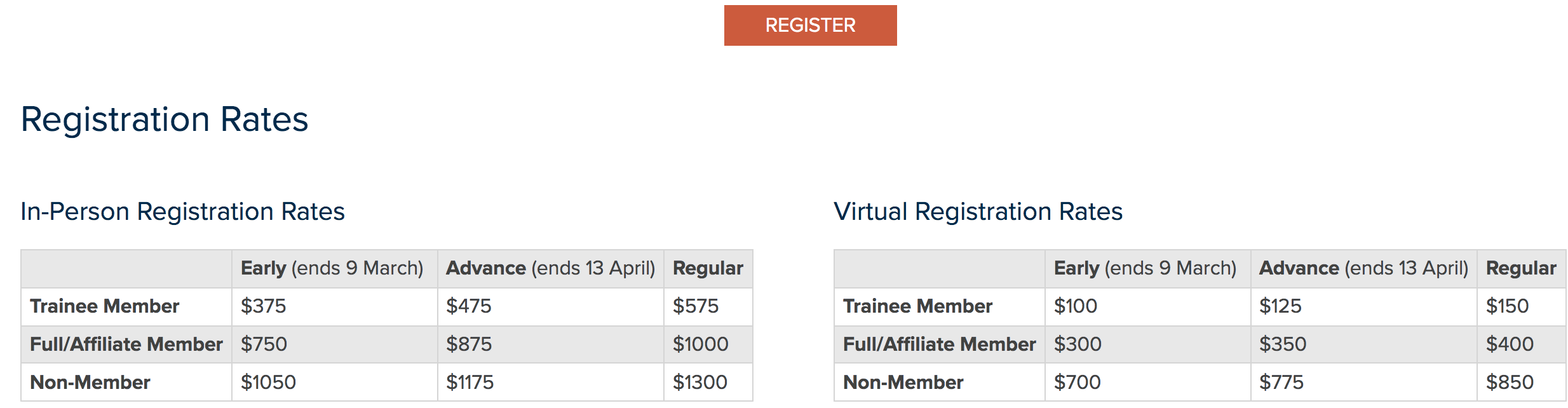Click the In-Person Registration Rates heading
The image size is (1568, 408).
pyautogui.click(x=182, y=212)
